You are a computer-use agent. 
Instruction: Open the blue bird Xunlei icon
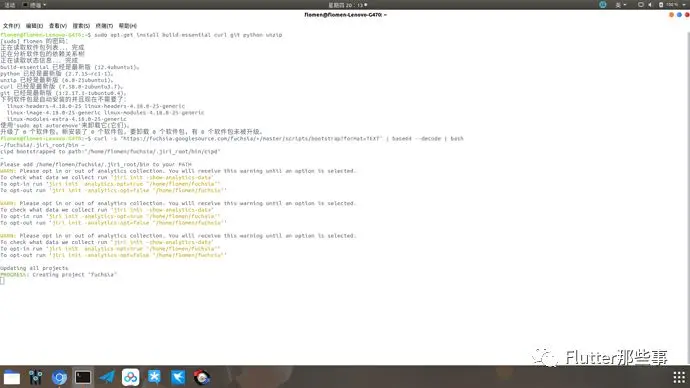178,377
